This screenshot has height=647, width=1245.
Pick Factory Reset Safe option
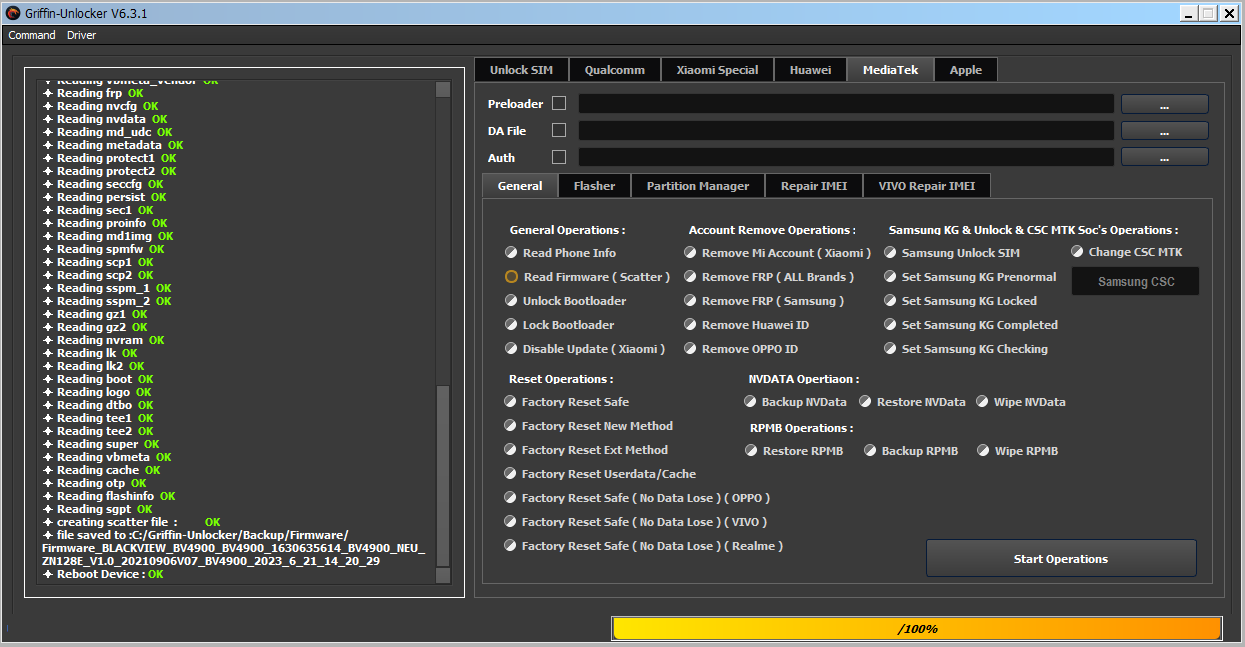tap(511, 402)
